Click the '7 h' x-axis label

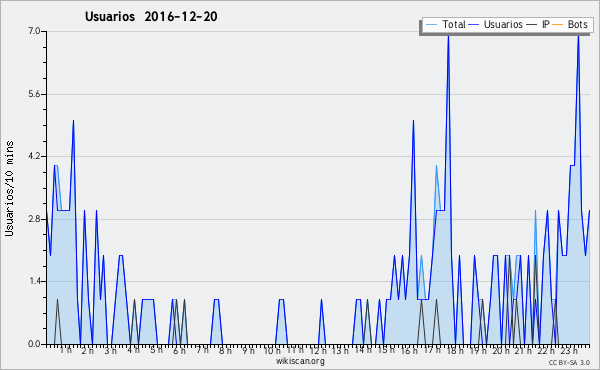202,350
